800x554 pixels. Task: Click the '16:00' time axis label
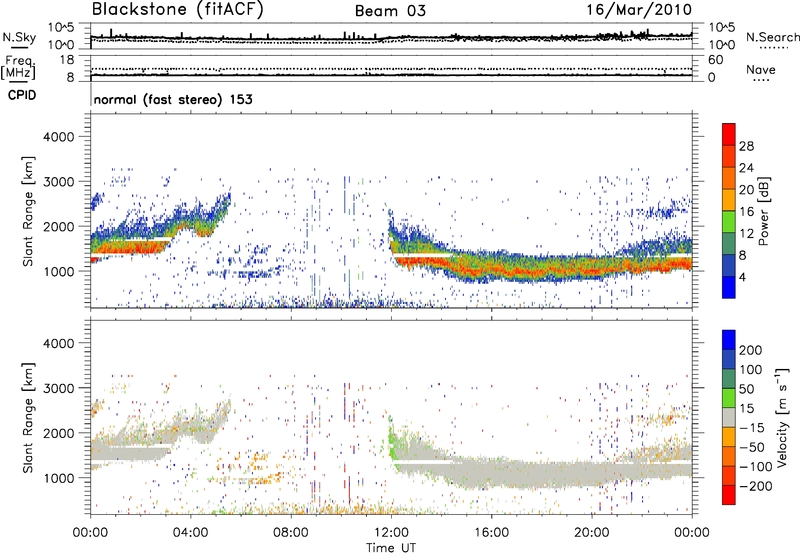491,533
